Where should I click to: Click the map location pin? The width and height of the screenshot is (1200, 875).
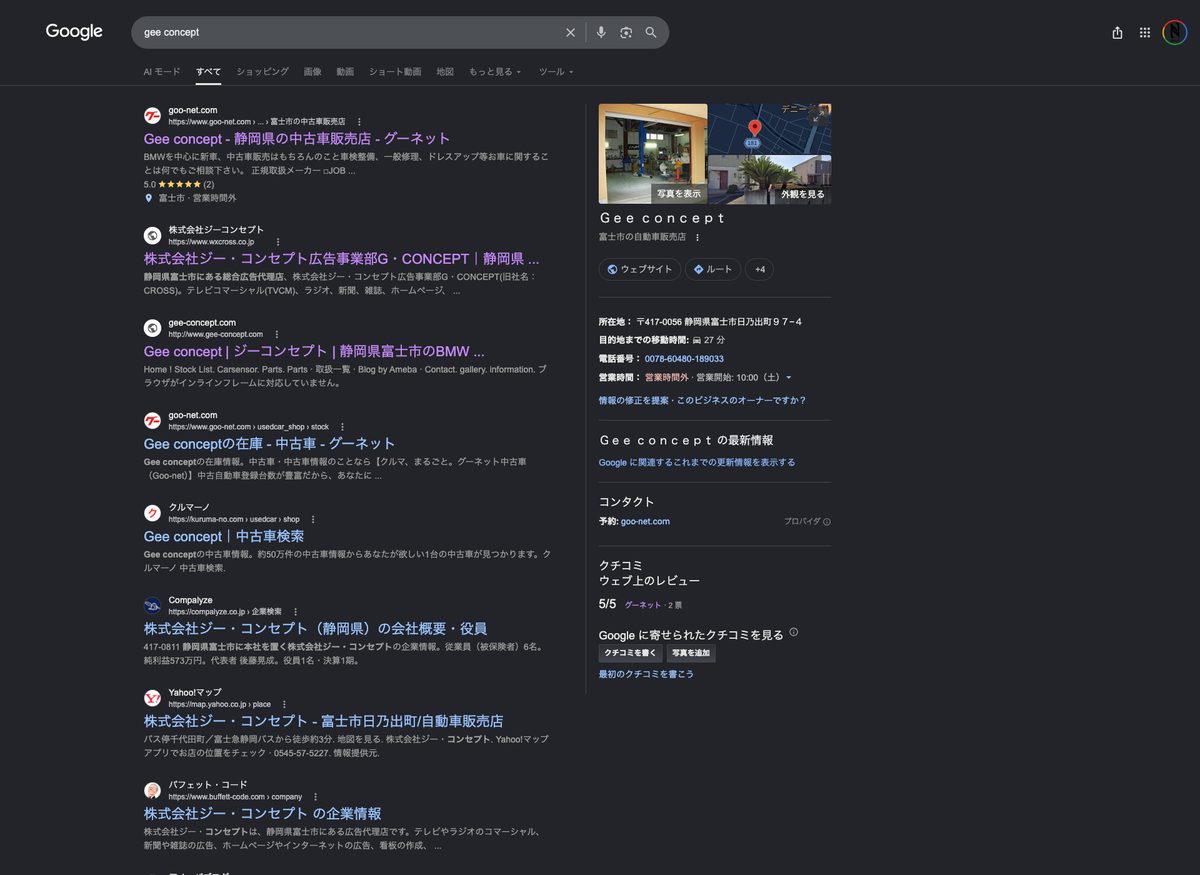[x=755, y=128]
